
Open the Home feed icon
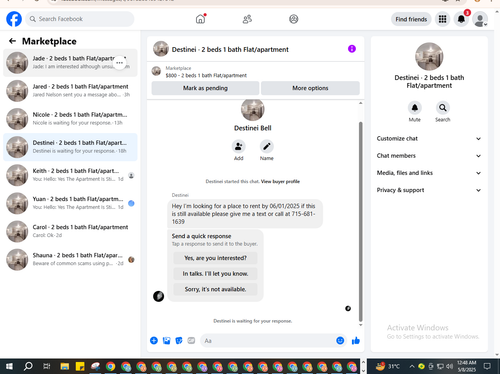click(200, 19)
